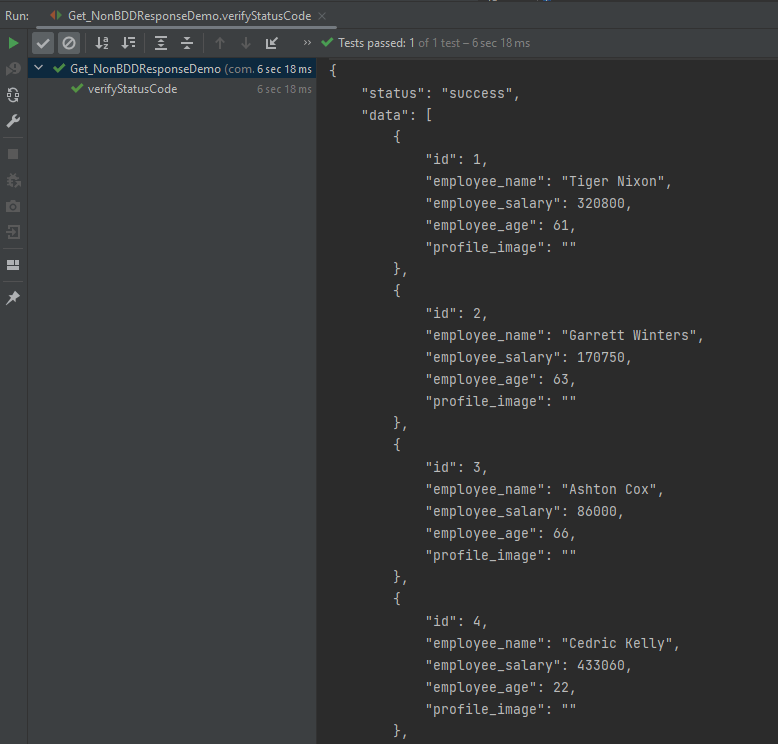This screenshot has height=744, width=778.
Task: Click Import Tests from file icon
Action: (272, 43)
